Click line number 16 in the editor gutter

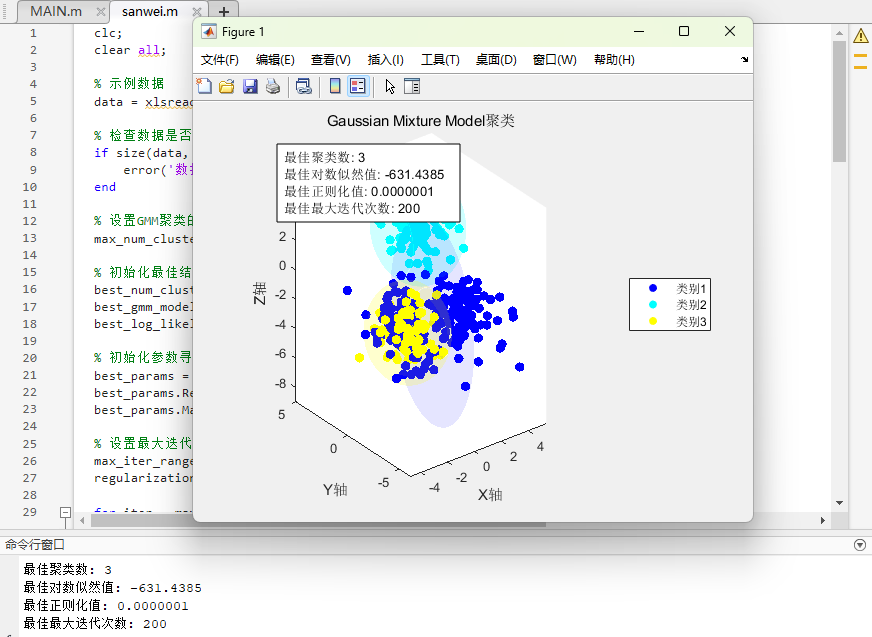(29, 289)
